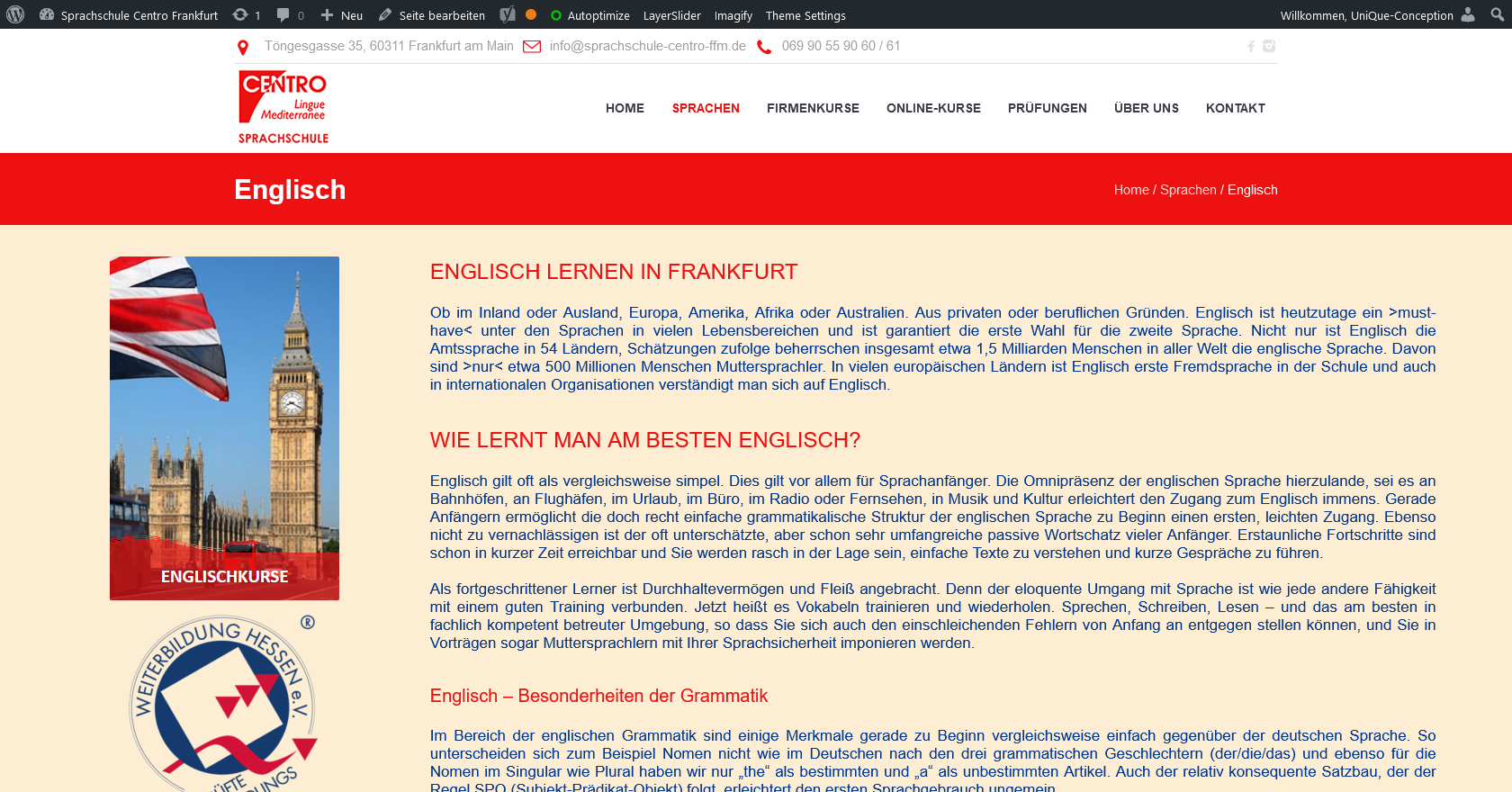Click the info@sprachschule-centro-ffm.de email link
1512x792 pixels.
point(647,46)
